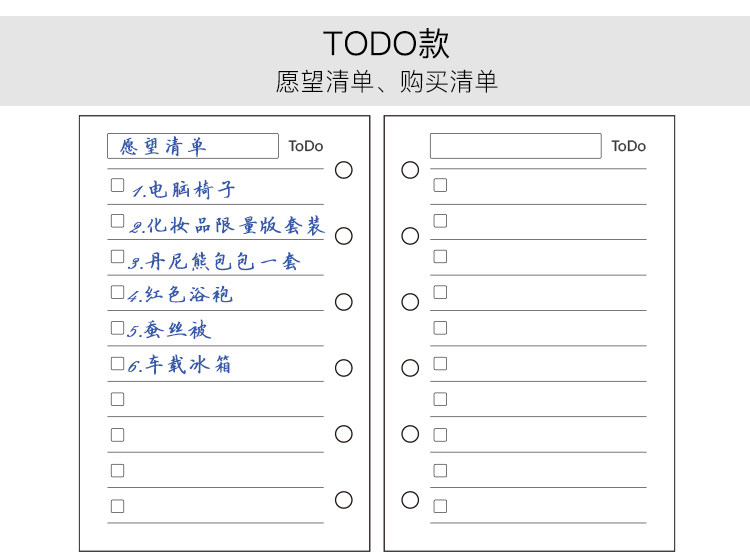
Task: Tick the first empty checkbox below 车载冰箱
Action: [117, 399]
